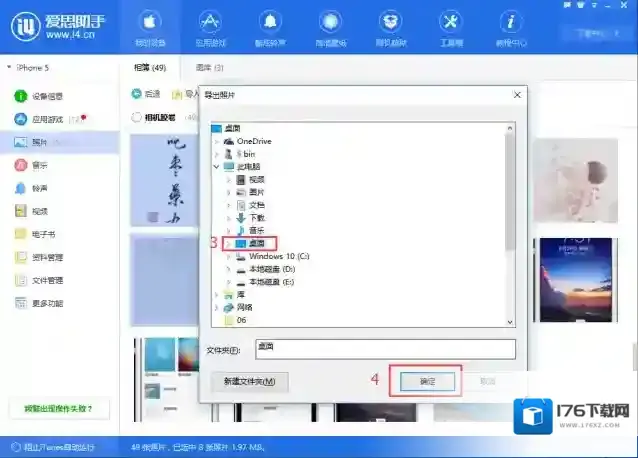Switch to the 图库 (3) tab

coord(210,68)
